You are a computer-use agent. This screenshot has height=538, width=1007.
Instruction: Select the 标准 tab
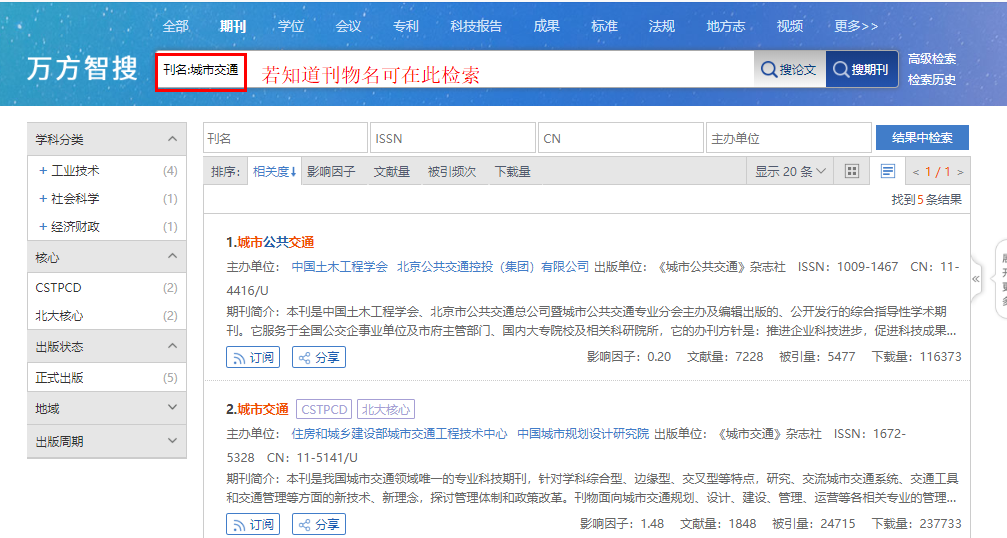[x=604, y=26]
